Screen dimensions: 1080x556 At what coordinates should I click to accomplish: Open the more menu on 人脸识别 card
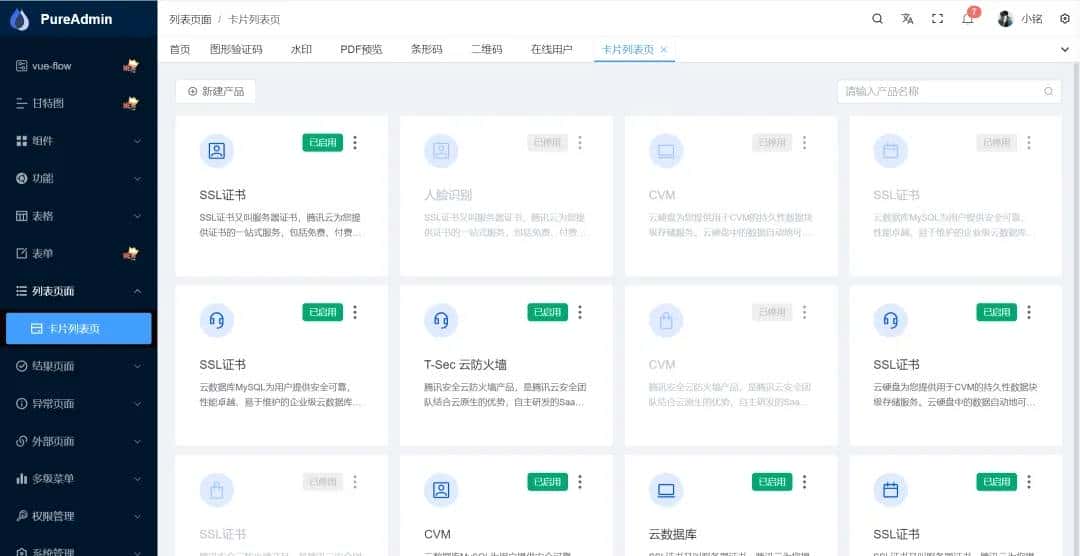pyautogui.click(x=580, y=143)
